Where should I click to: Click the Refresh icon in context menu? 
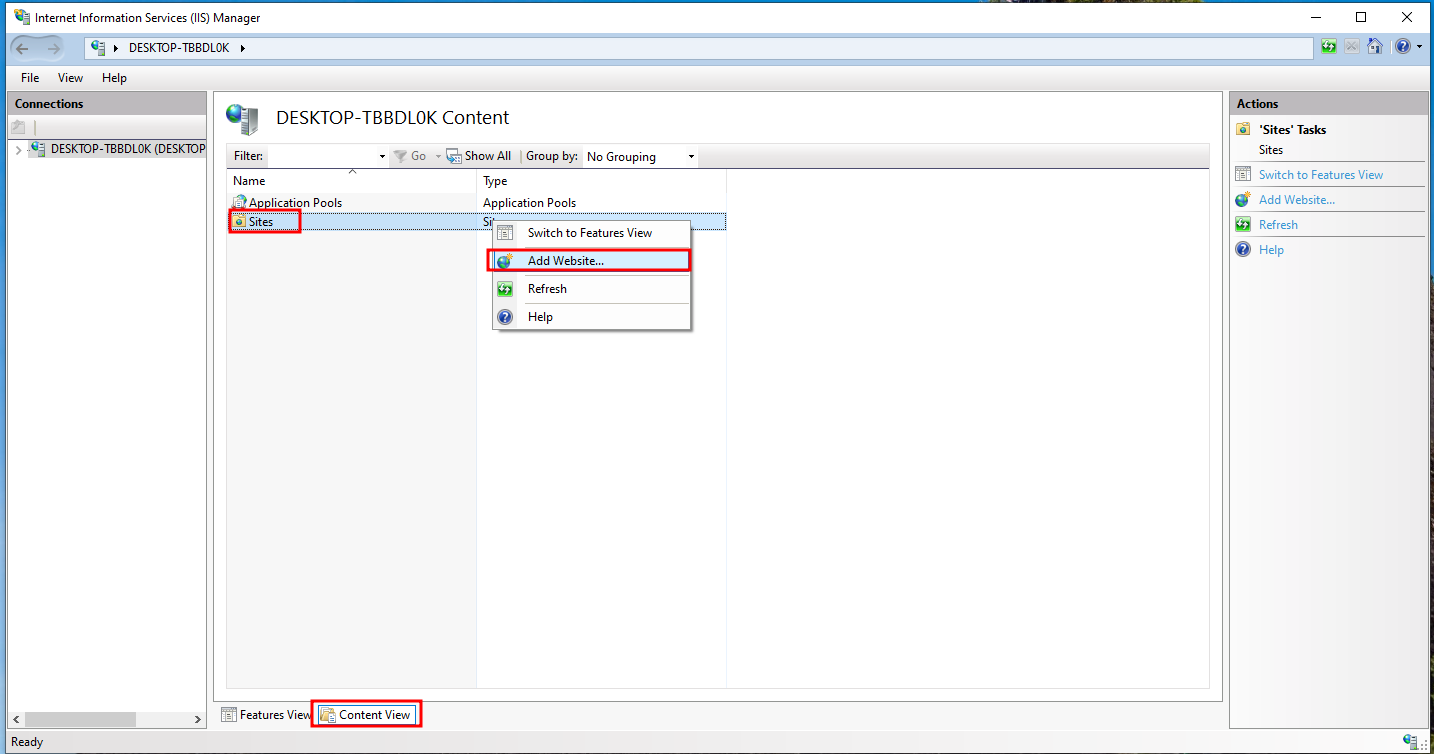[505, 289]
